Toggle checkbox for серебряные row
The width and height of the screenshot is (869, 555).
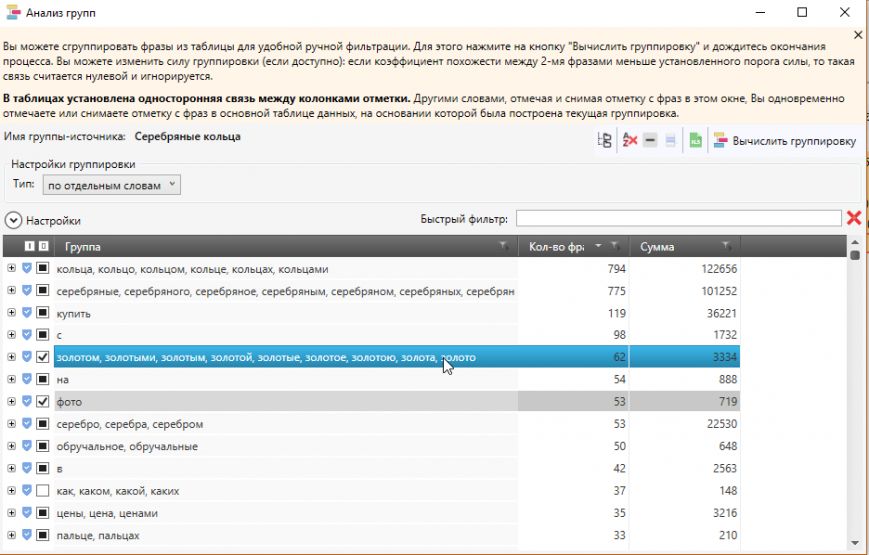coord(43,291)
